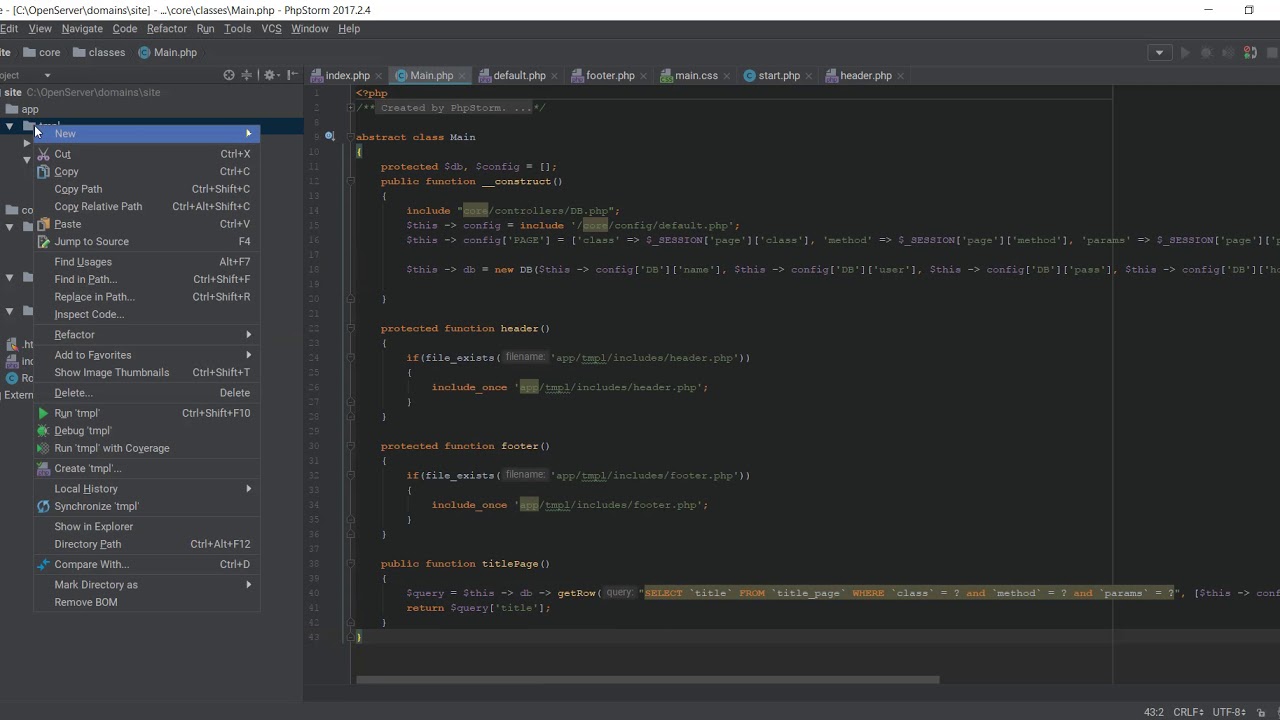Screen dimensions: 1280x720
Task: Choose Directory Path from the context menu
Action: point(147,545)
